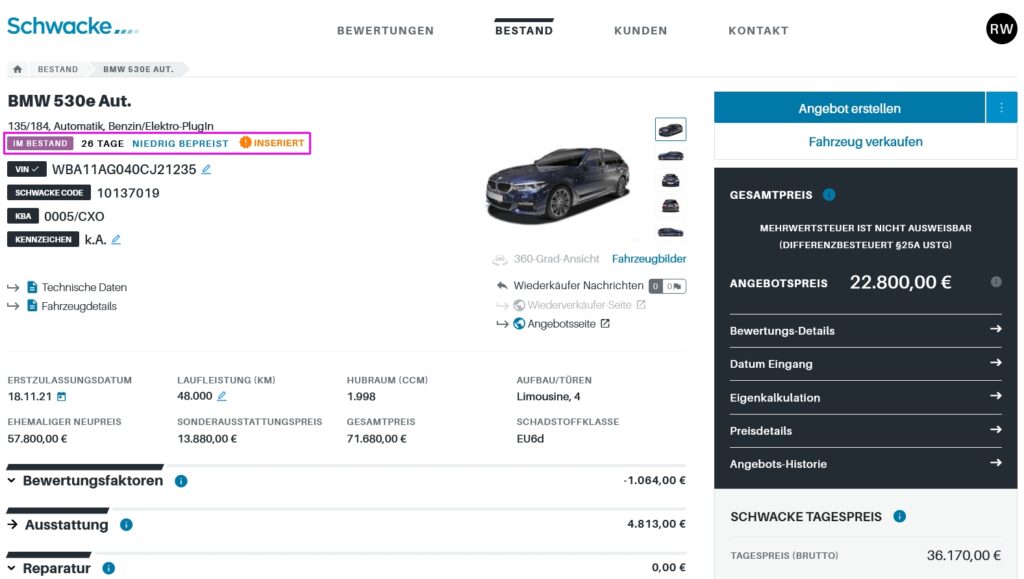Screen dimensions: 1024x579
Task: Go to the Bewertungen tab
Action: (x=385, y=31)
